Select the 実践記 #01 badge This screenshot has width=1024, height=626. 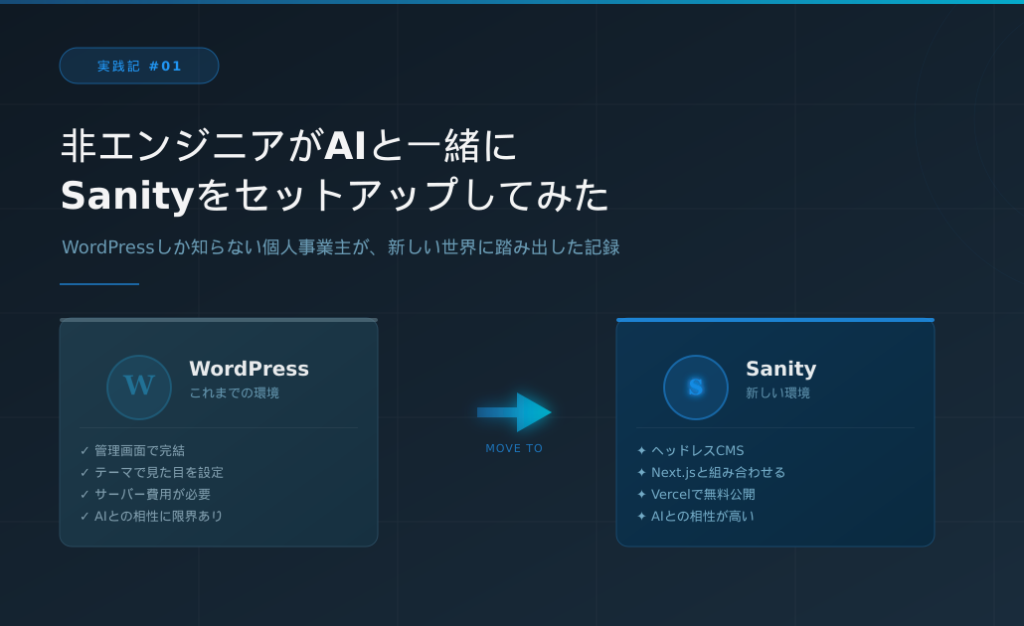tap(139, 66)
